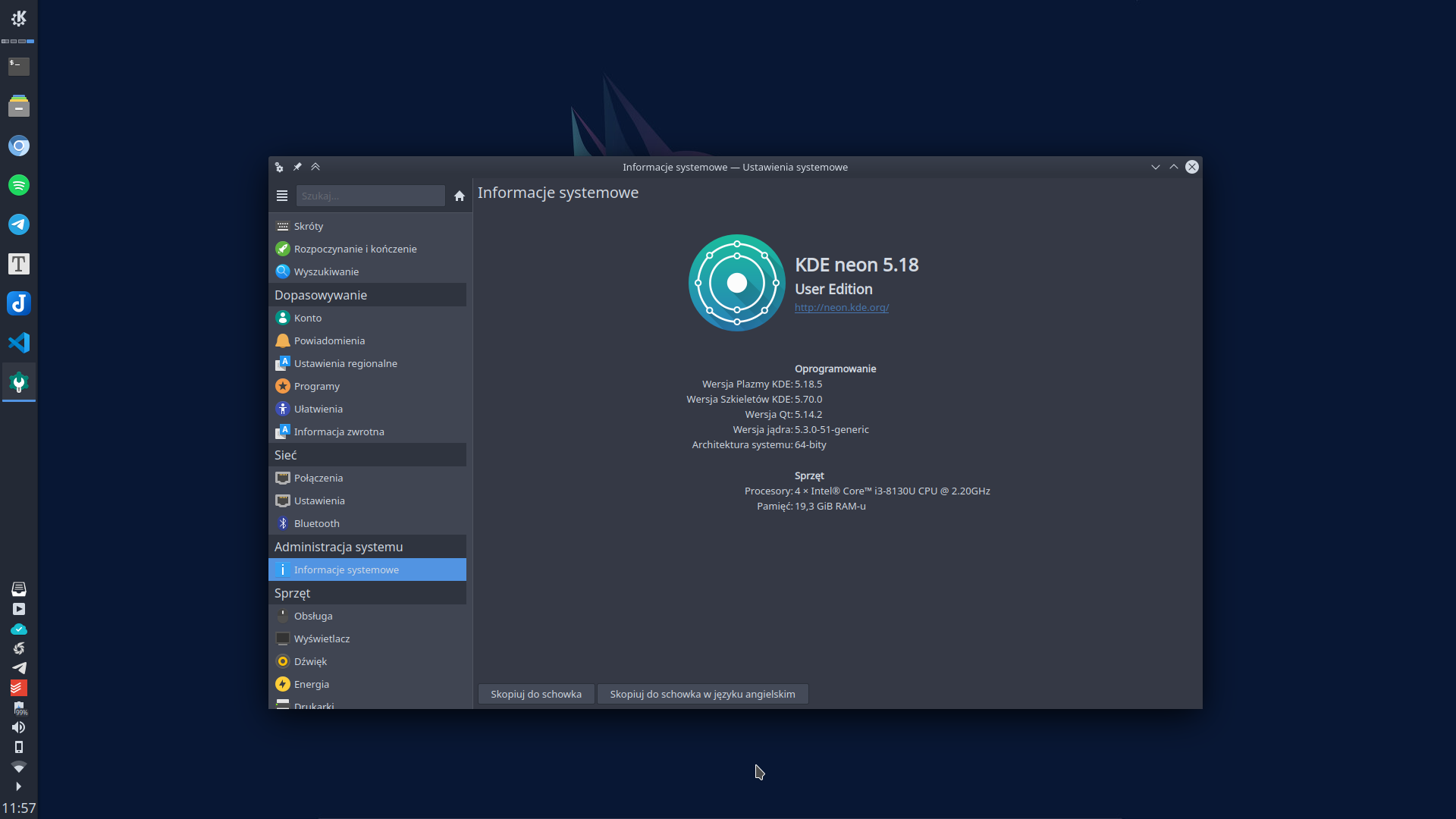Open Powiadomienia settings
The width and height of the screenshot is (1456, 819).
coord(367,340)
